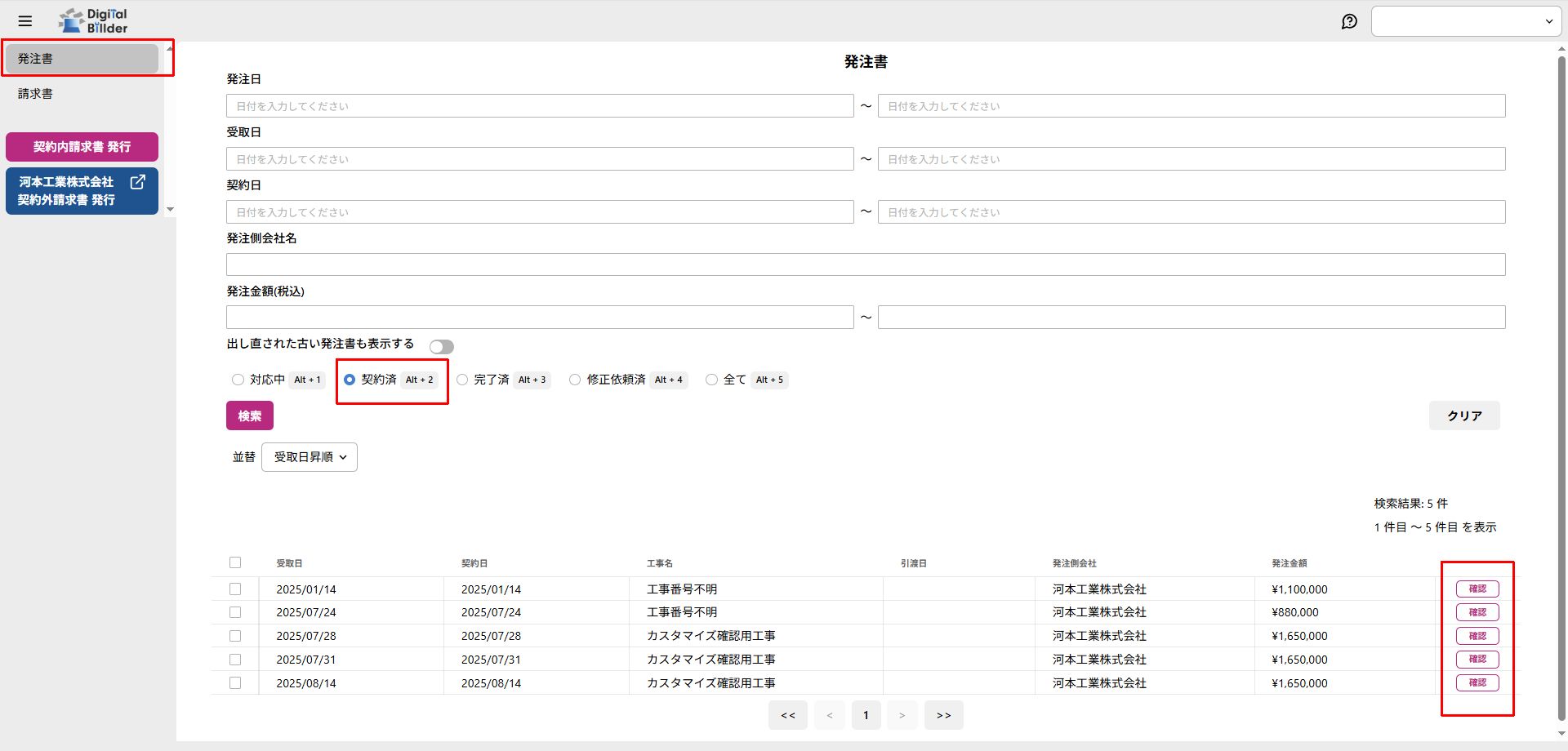The width and height of the screenshot is (1568, 751).
Task: Expand the top-right account dropdown
Action: [x=1466, y=21]
